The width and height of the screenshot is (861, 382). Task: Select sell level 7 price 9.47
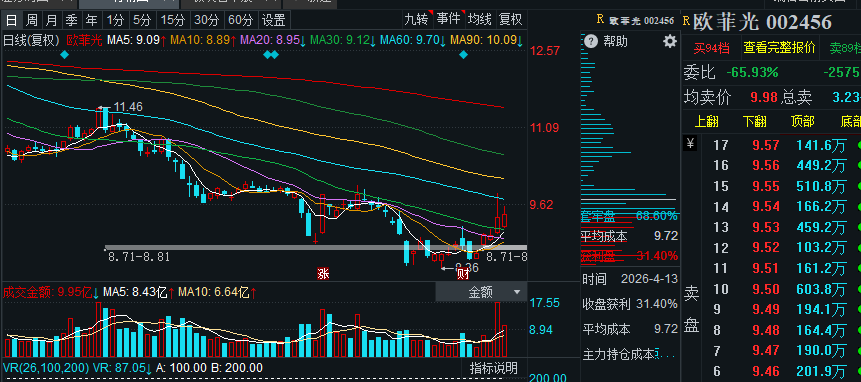pyautogui.click(x=766, y=350)
